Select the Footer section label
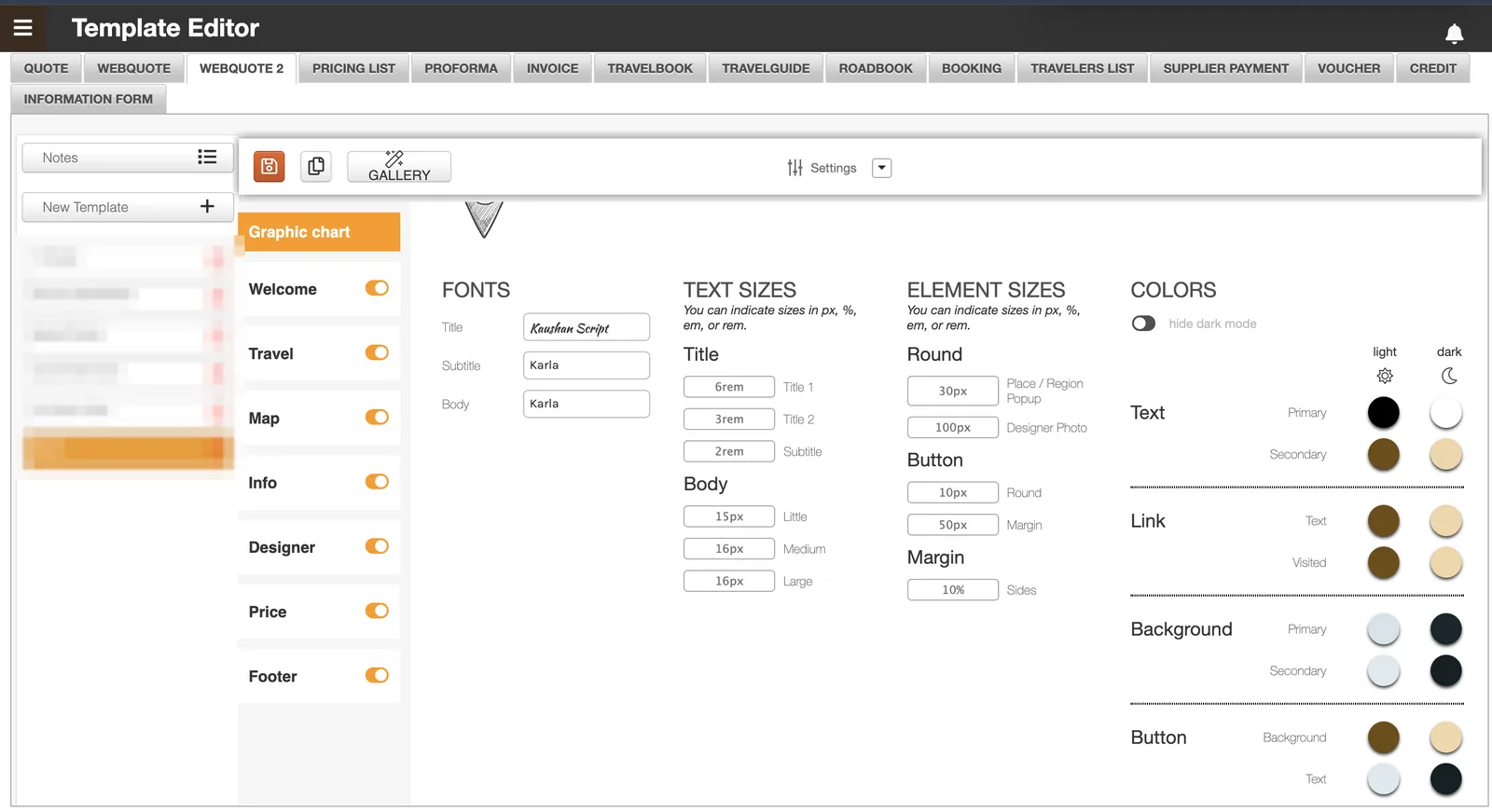 (272, 677)
